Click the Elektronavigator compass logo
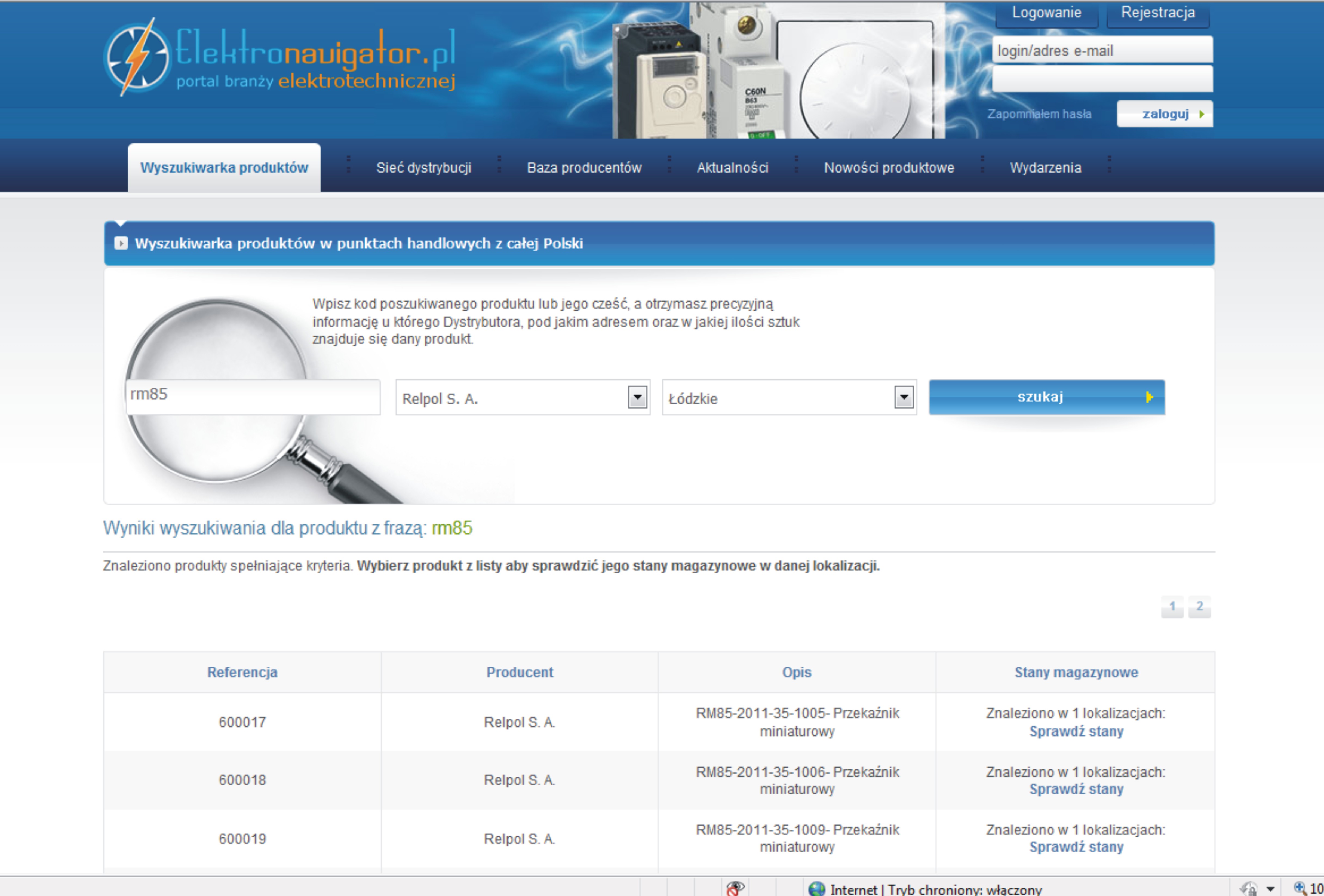The height and width of the screenshot is (896, 1324). (x=137, y=57)
